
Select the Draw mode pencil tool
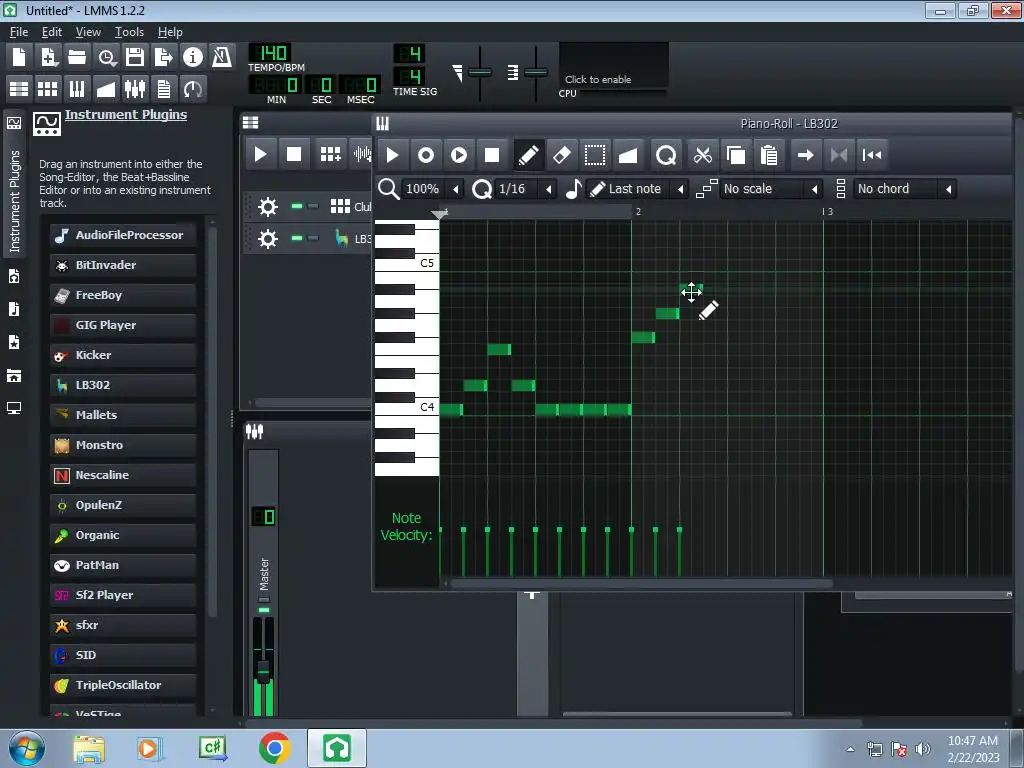528,155
